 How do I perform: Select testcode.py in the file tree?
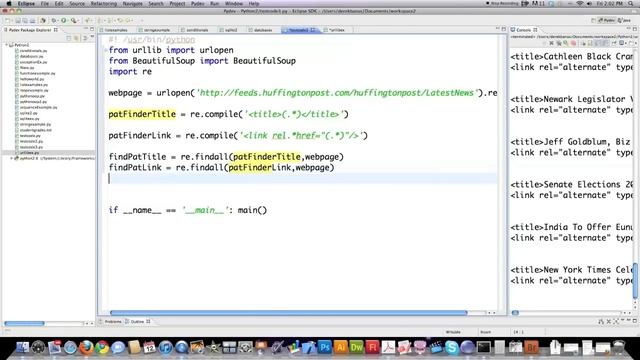(x=30, y=136)
